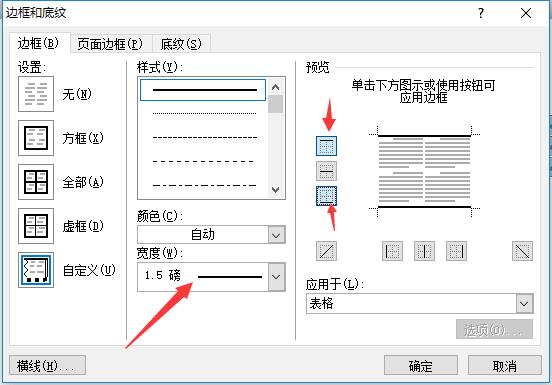
Task: Click the style list scroll-down arrow
Action: 276,190
